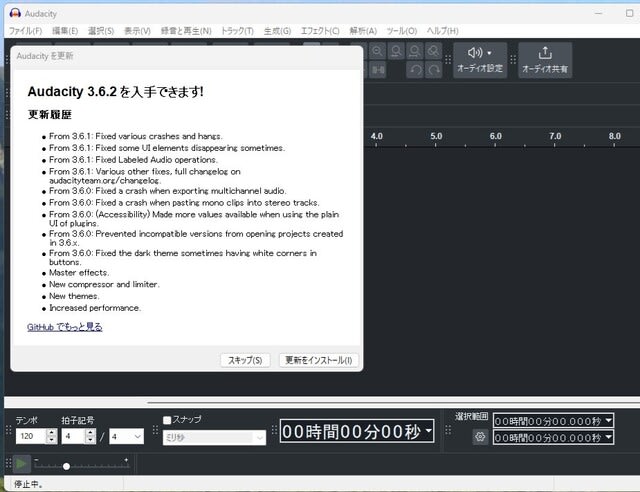Click the grip handle left of テンポ
The width and height of the screenshot is (640, 492).
tap(9, 430)
